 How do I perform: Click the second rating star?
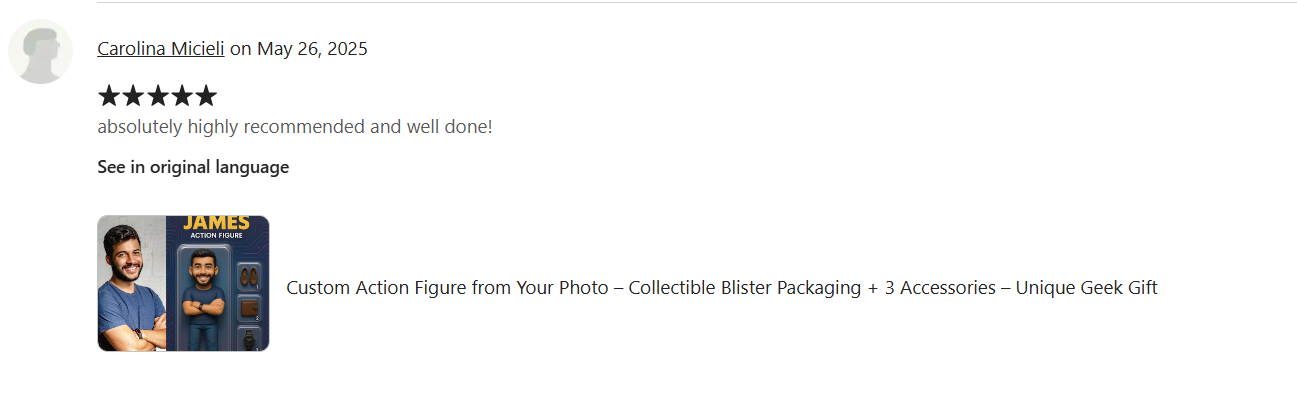point(133,96)
